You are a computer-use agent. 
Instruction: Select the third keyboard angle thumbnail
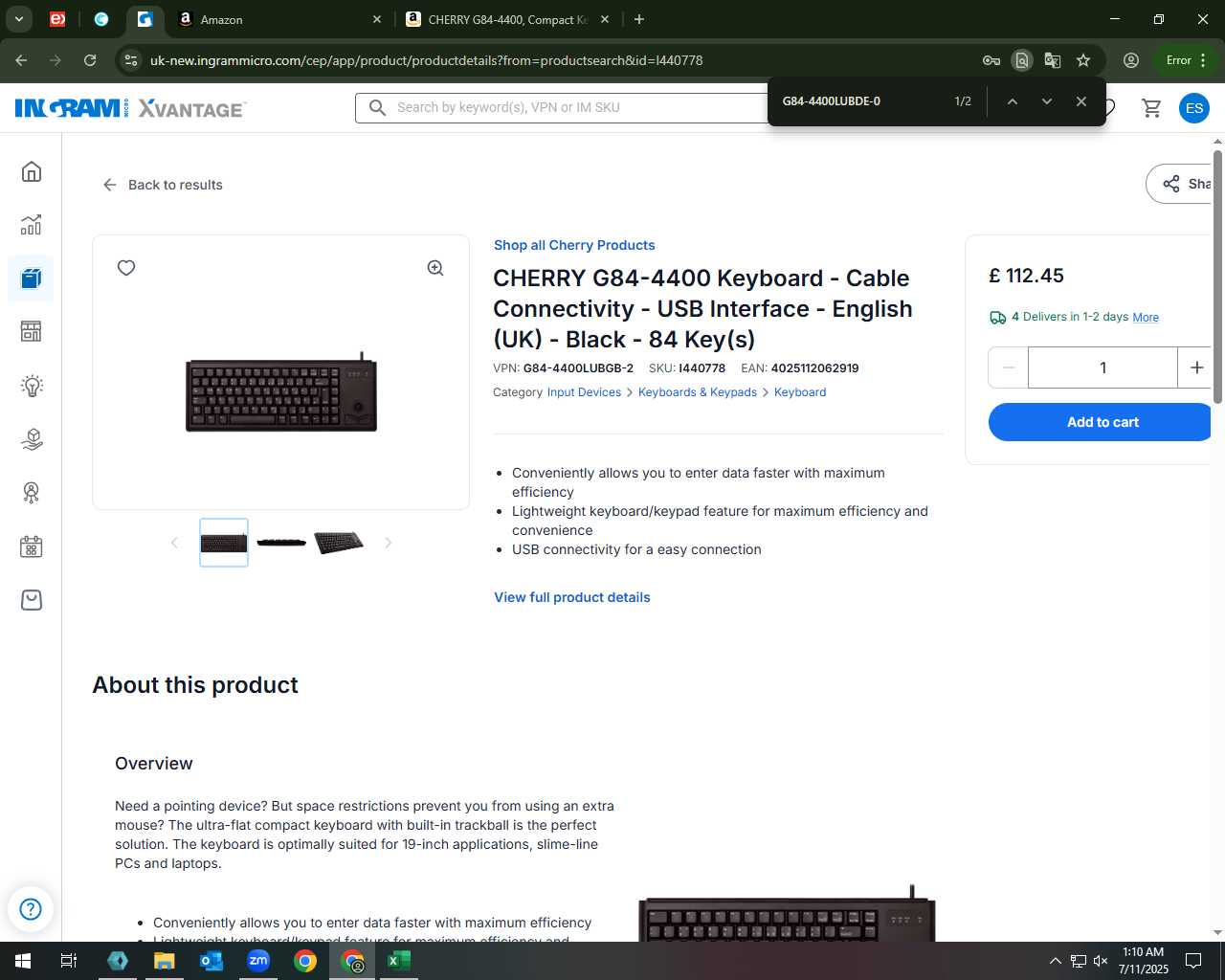[339, 543]
